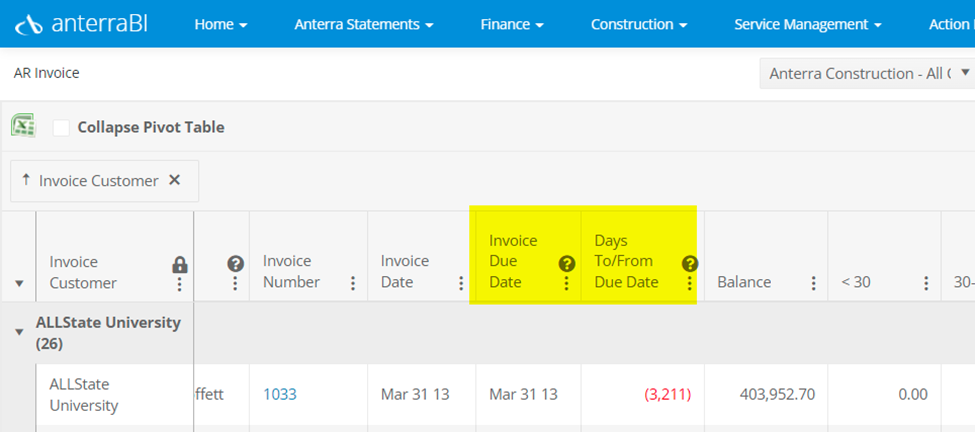Collapse all groups using header arrow

pos(19,283)
